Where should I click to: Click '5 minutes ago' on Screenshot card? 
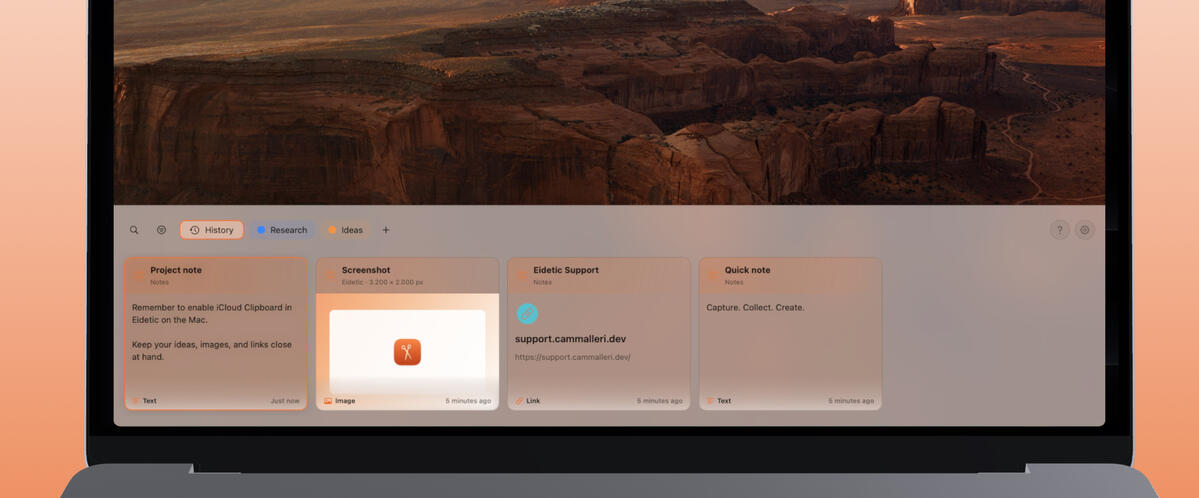click(469, 401)
